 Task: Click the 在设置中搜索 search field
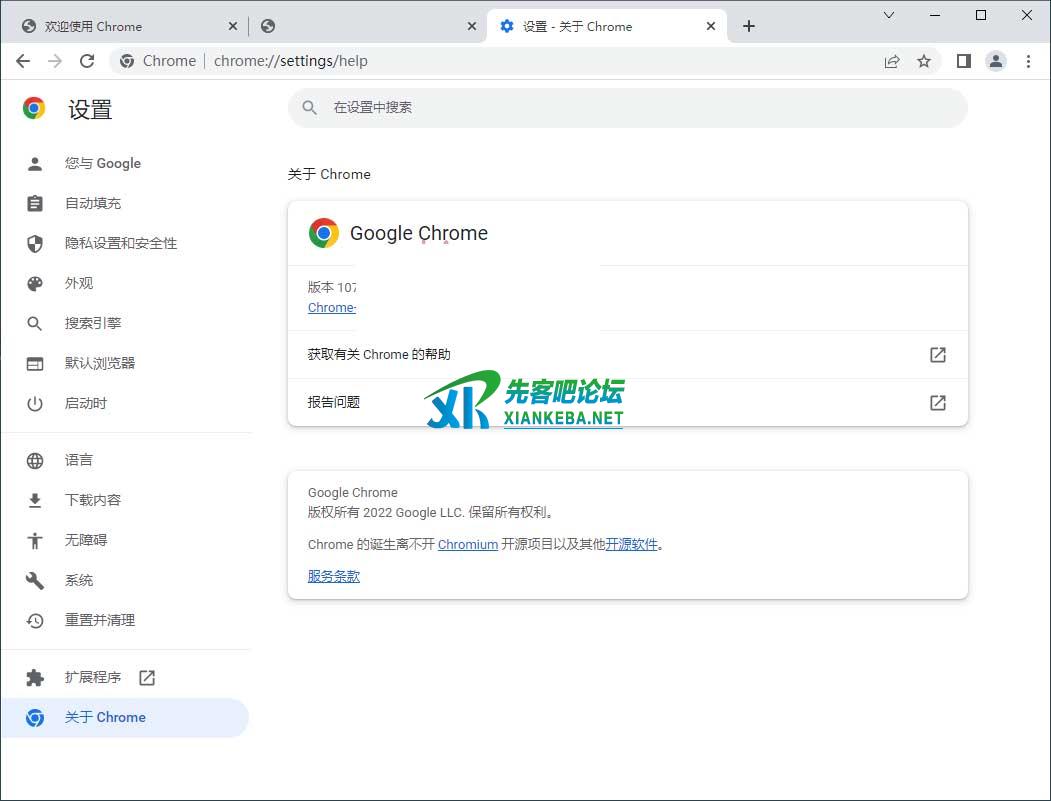640,107
